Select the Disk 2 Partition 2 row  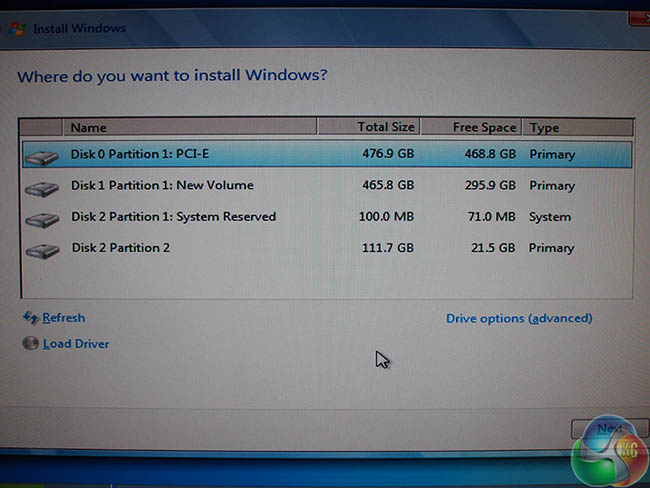tap(327, 248)
